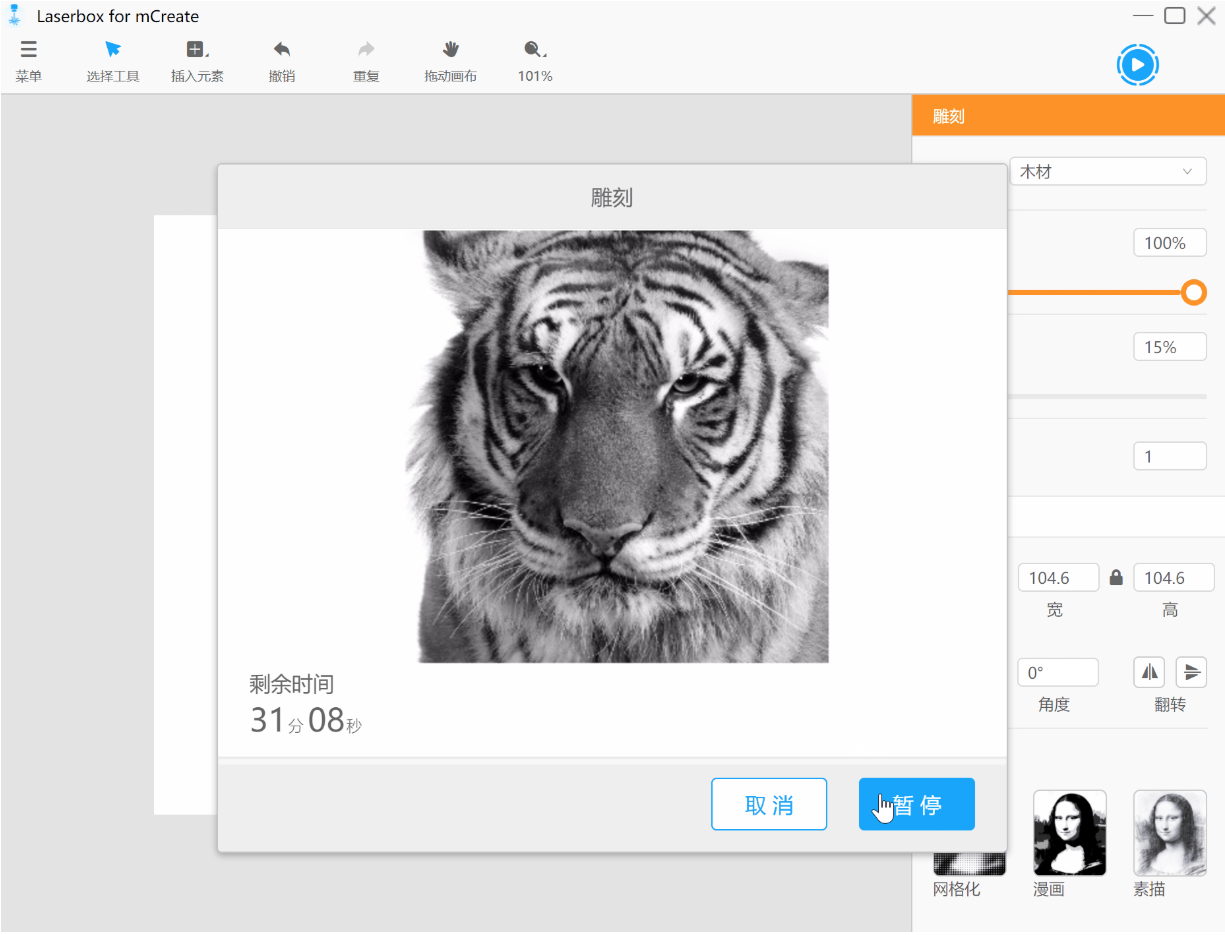This screenshot has height=935, width=1225.
Task: Choose the 素描 sketch style thumbnail
Action: [x=1170, y=832]
